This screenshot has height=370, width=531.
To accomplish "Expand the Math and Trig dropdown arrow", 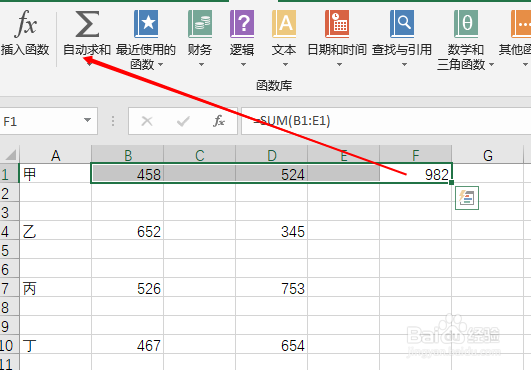I will click(x=491, y=64).
